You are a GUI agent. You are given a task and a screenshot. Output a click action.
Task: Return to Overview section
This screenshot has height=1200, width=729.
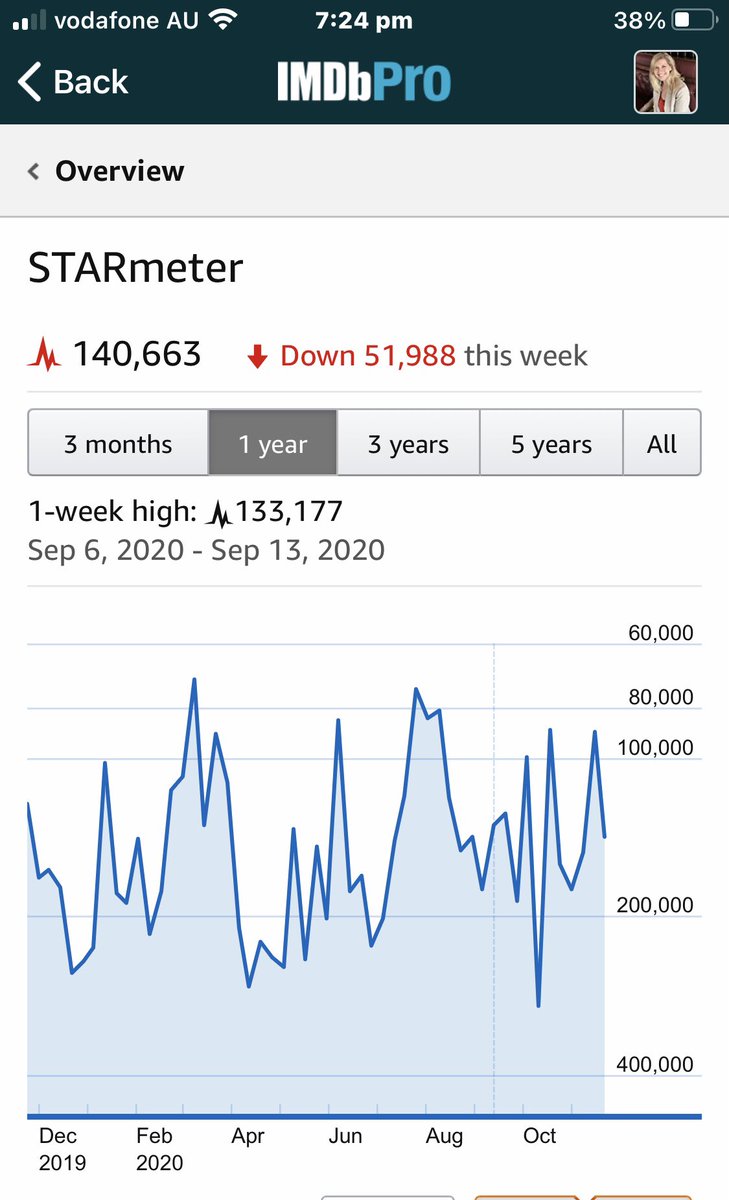[119, 171]
